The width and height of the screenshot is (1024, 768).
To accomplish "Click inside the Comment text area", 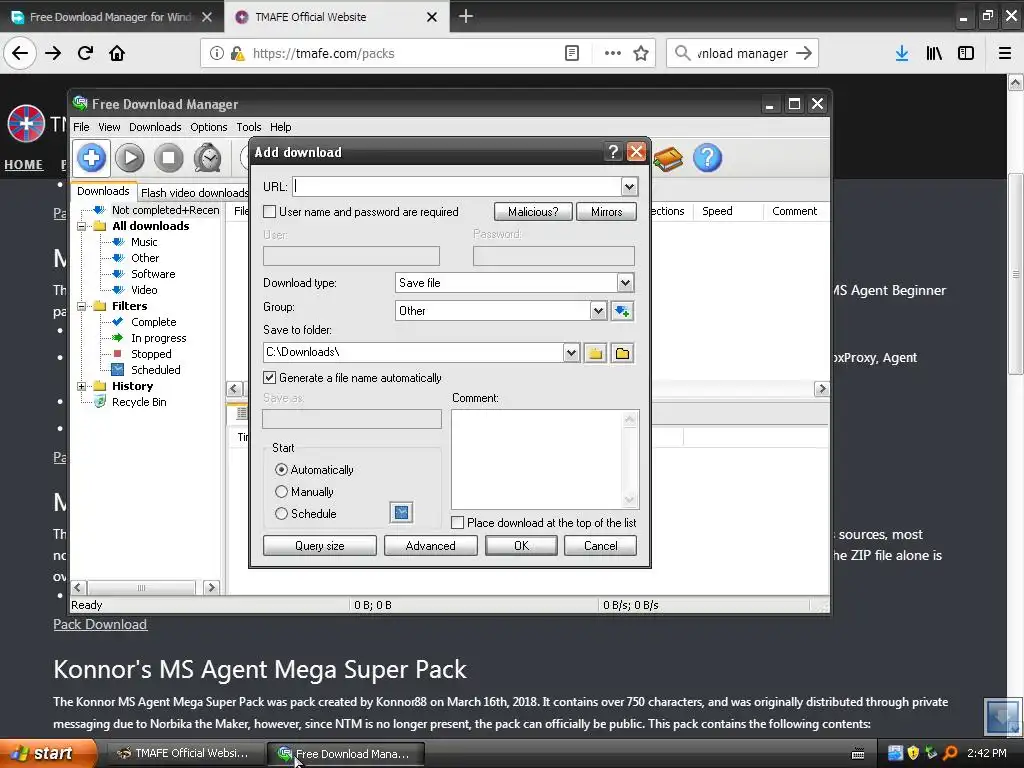I will click(x=539, y=459).
